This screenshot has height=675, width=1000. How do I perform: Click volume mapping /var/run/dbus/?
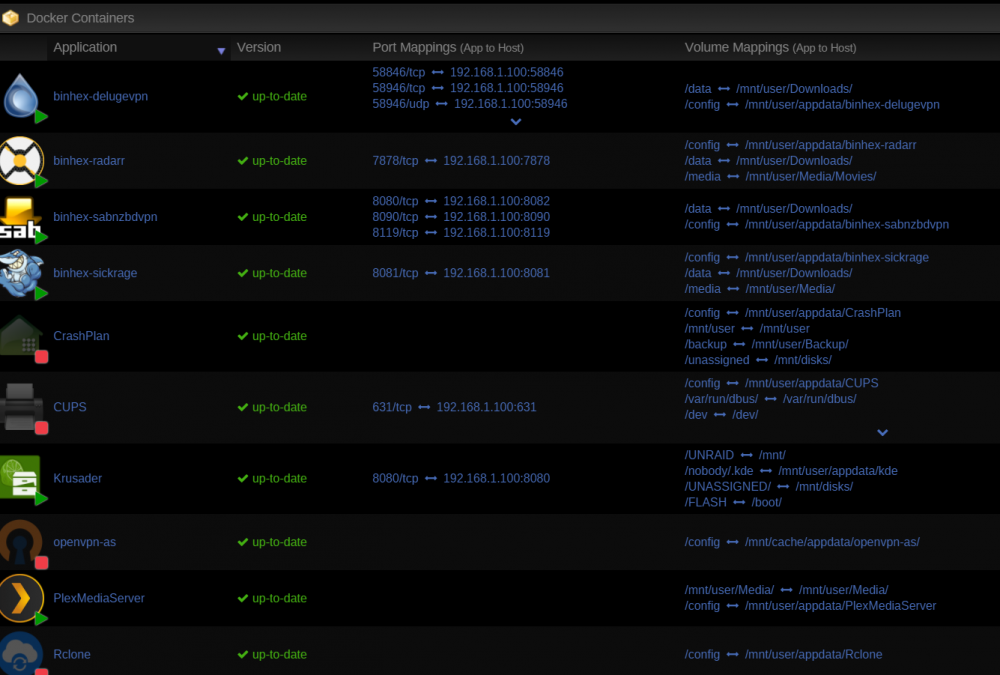point(770,399)
